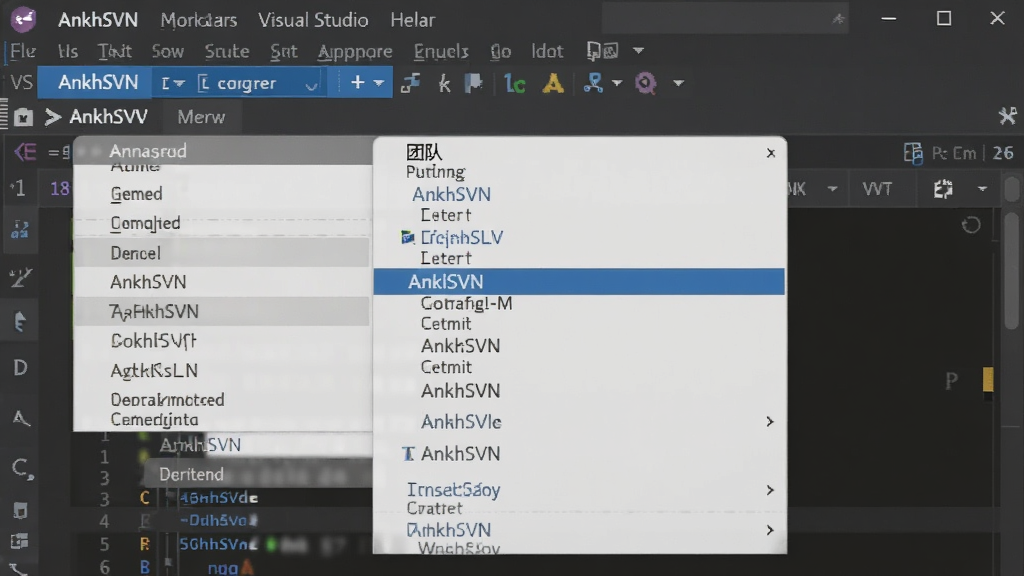Close the submenu with X button
Screen dimensions: 1024x576
[771, 153]
